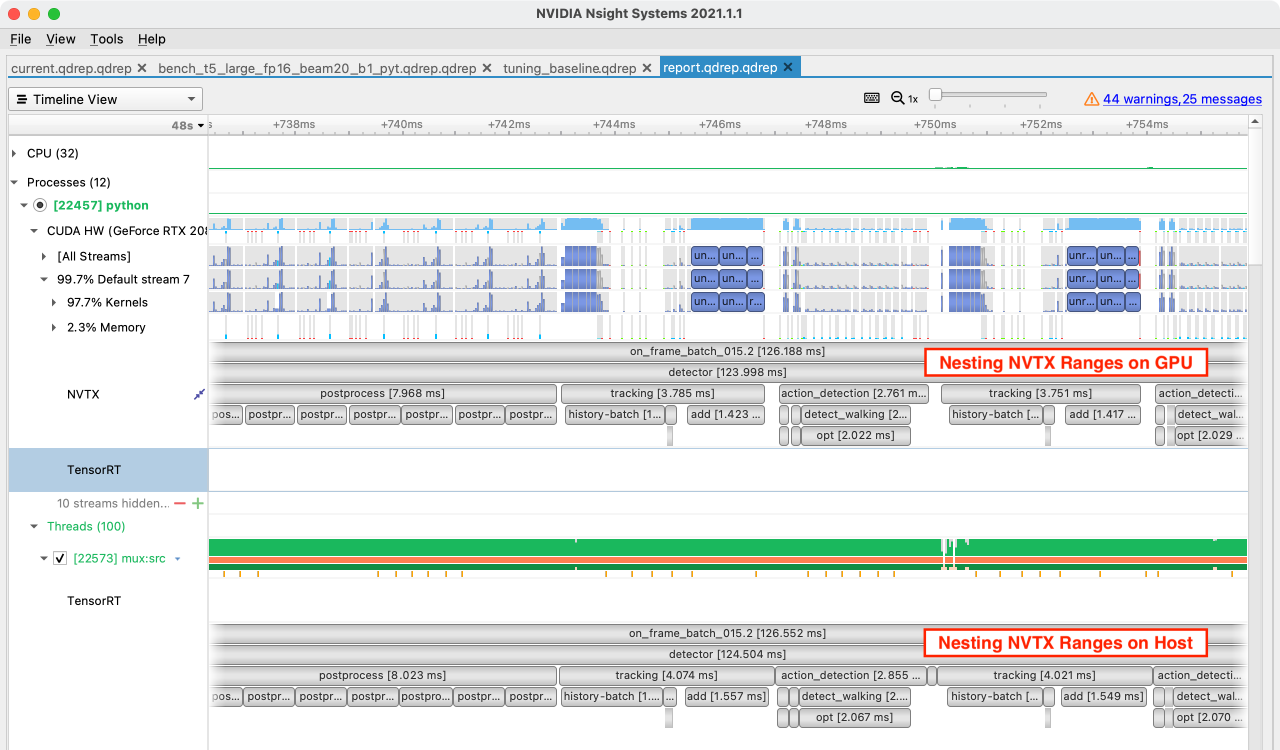Open 44 warnings, 25 messages link
The width and height of the screenshot is (1280, 750).
pyautogui.click(x=1182, y=99)
